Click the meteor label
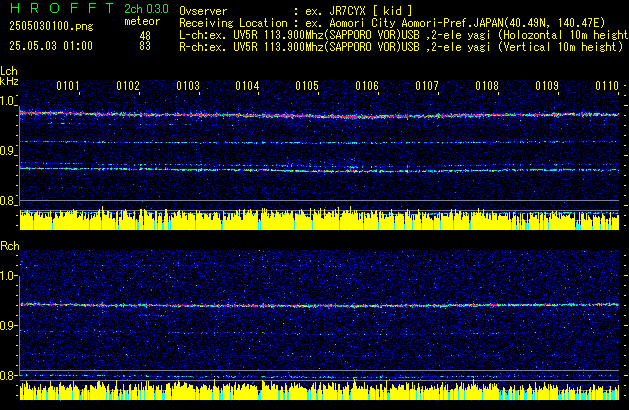 tap(142, 21)
